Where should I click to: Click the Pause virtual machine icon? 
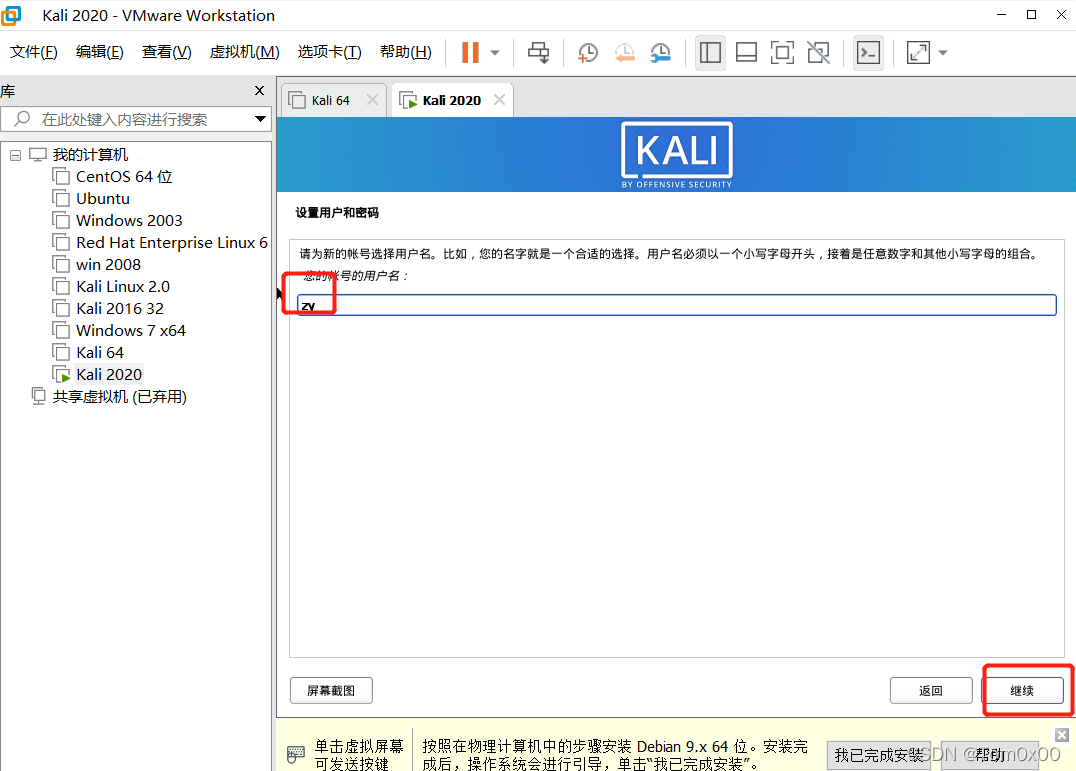click(470, 52)
